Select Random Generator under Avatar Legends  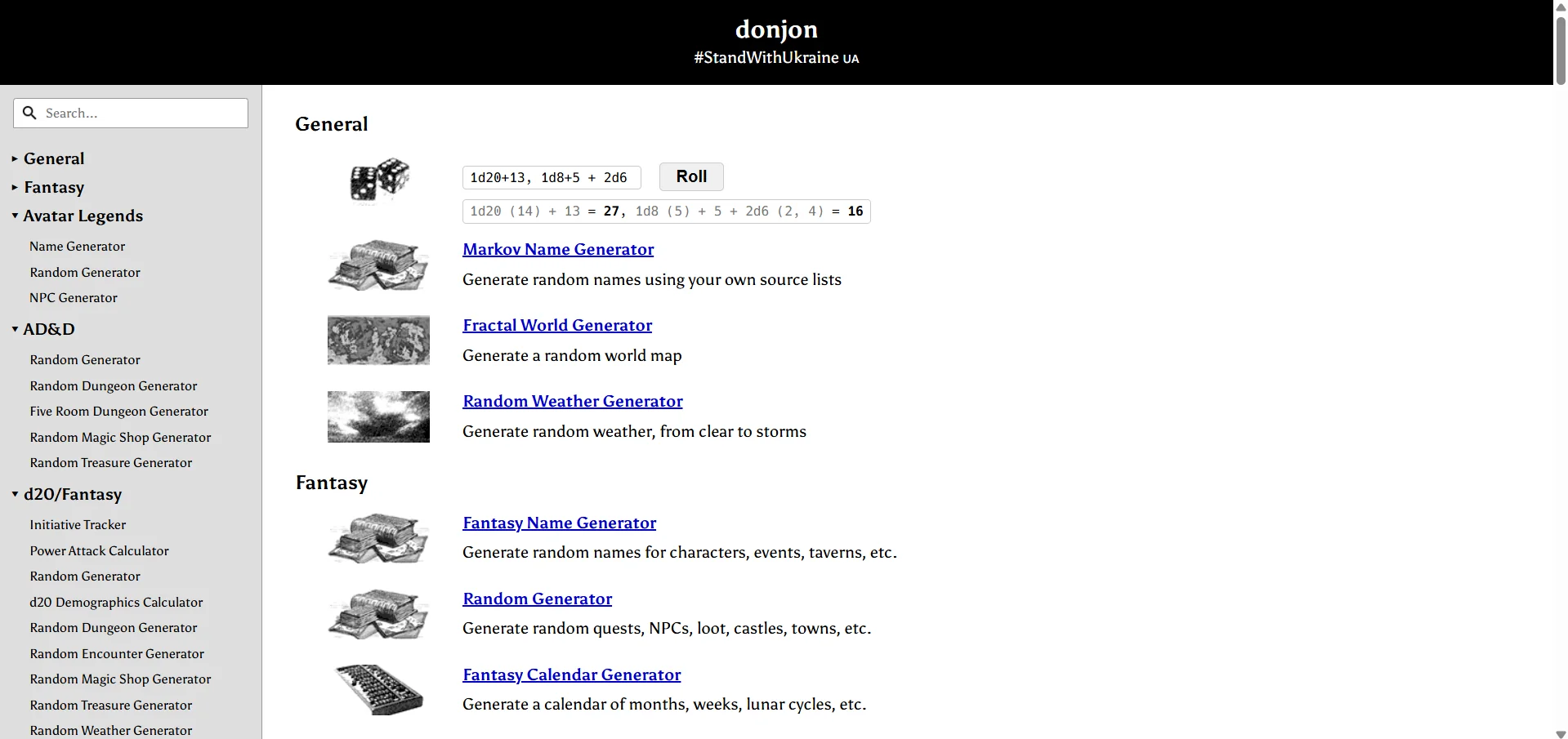(x=85, y=272)
